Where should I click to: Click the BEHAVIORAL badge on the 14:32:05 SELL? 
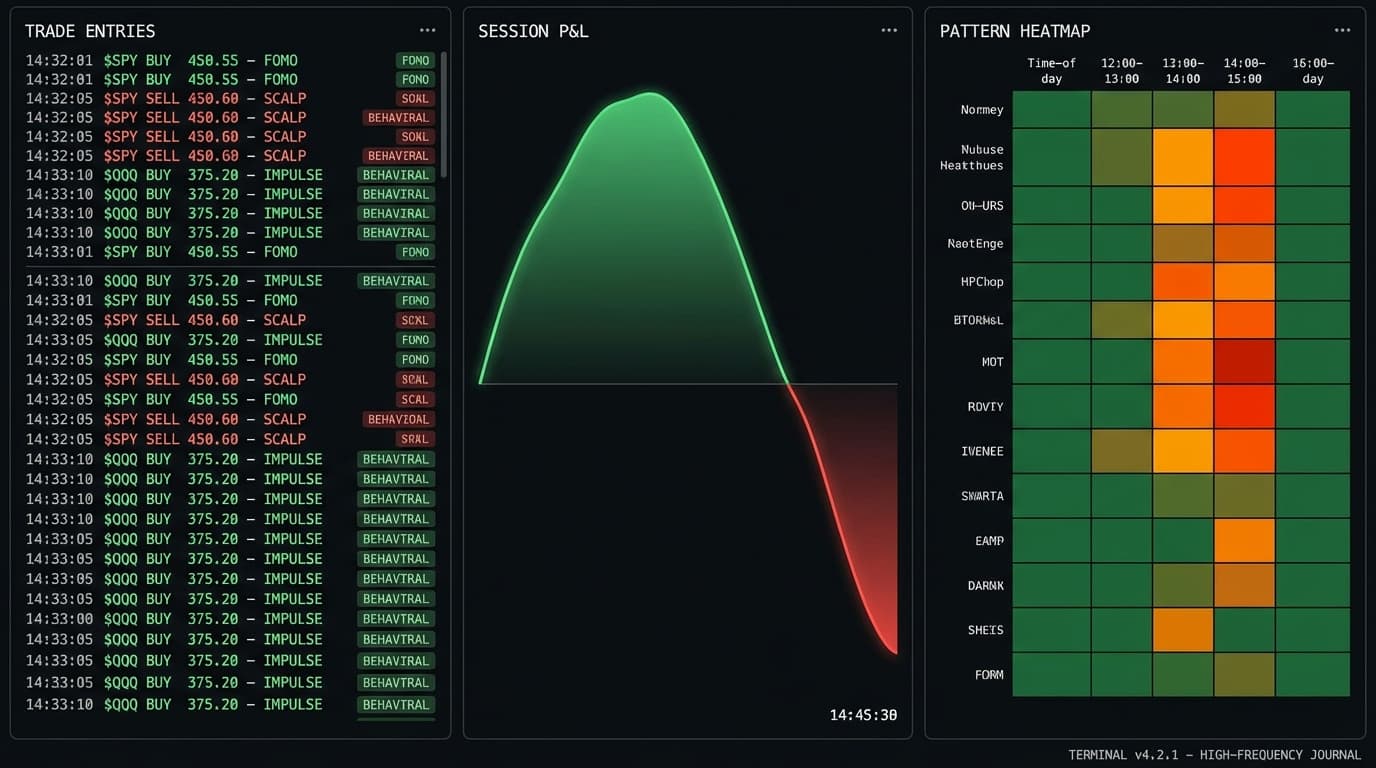pyautogui.click(x=398, y=117)
